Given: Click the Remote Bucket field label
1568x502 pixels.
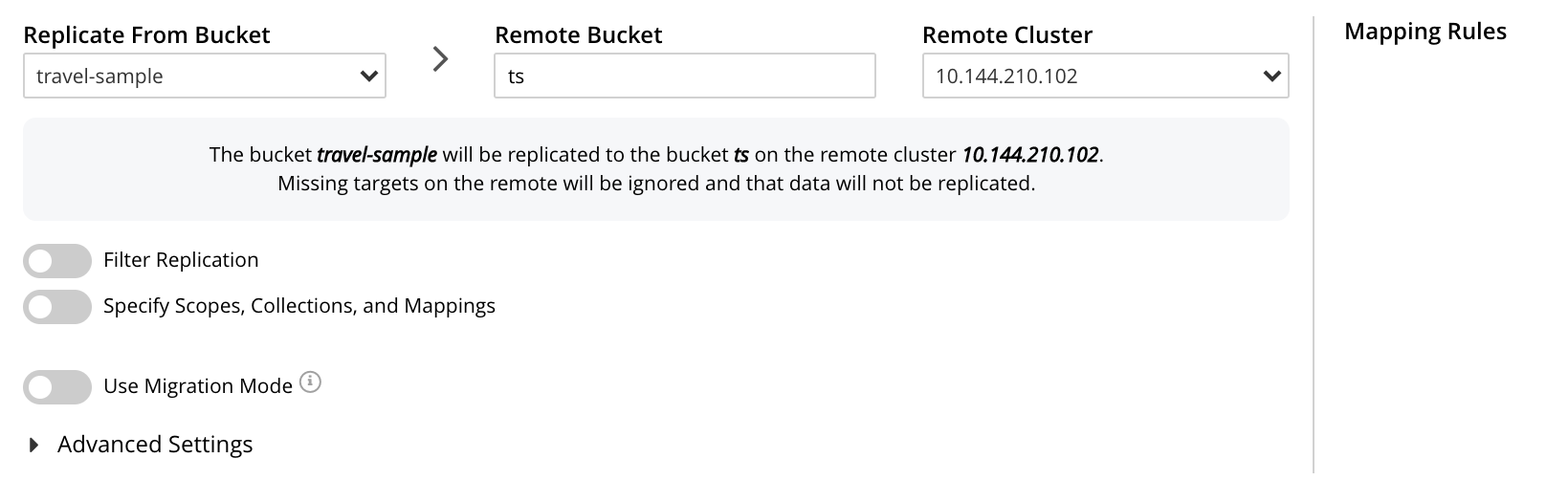Looking at the screenshot, I should (578, 35).
